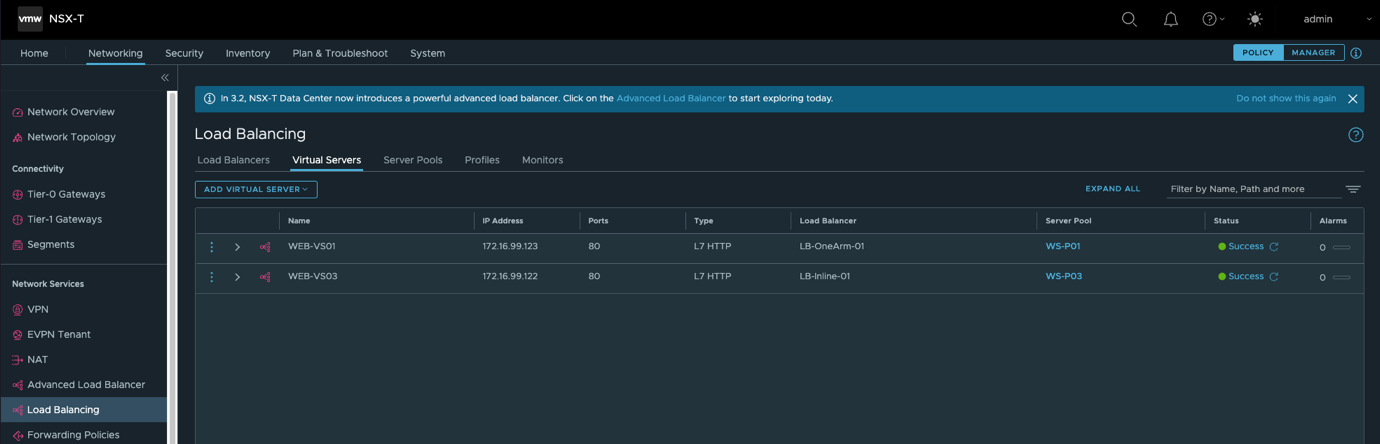Focus the Filter by Name field
This screenshot has height=444, width=1380.
[1254, 189]
